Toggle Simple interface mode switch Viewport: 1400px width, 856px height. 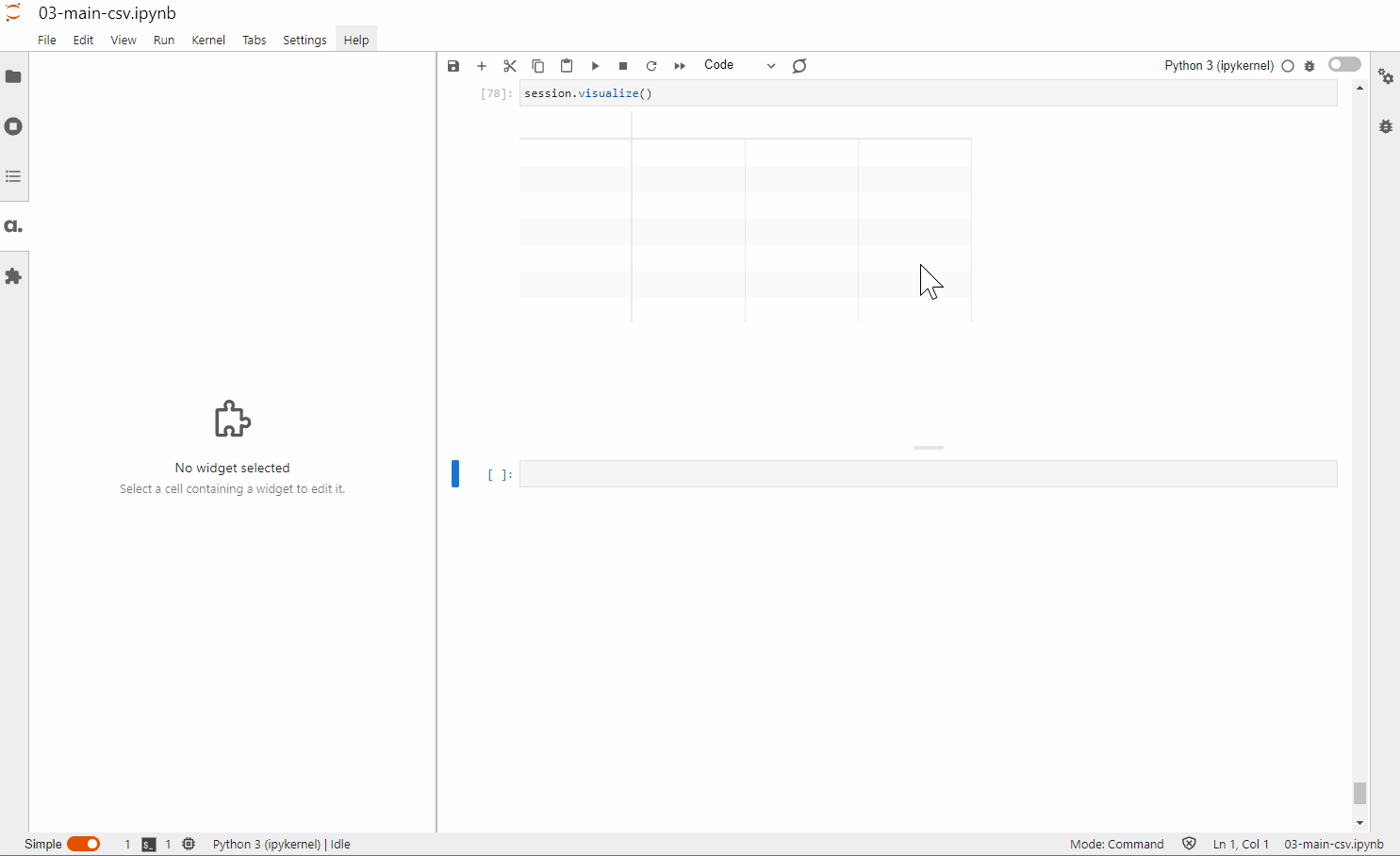pos(83,844)
